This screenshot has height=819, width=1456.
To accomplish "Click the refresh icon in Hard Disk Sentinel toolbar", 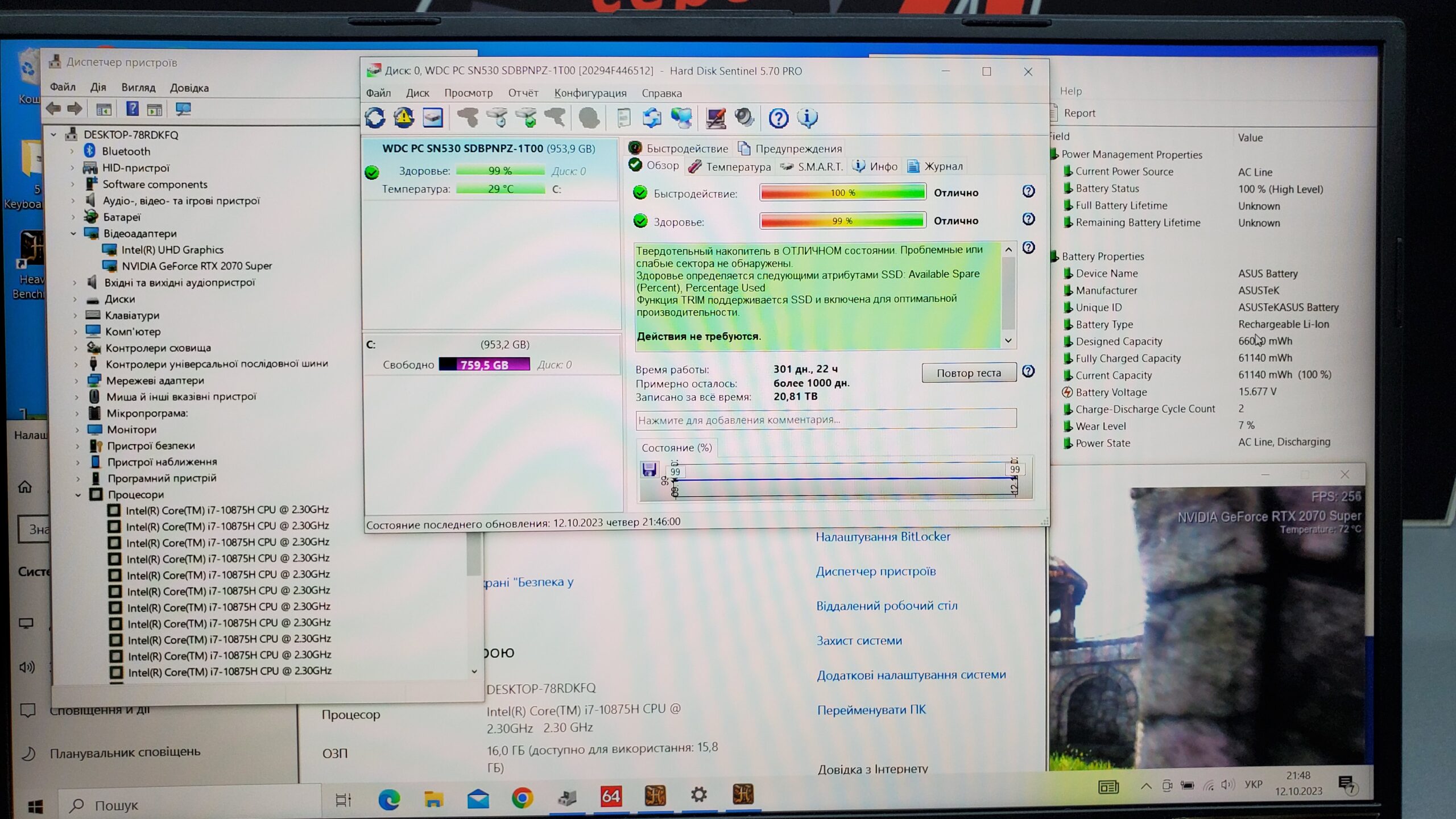I will click(x=375, y=118).
